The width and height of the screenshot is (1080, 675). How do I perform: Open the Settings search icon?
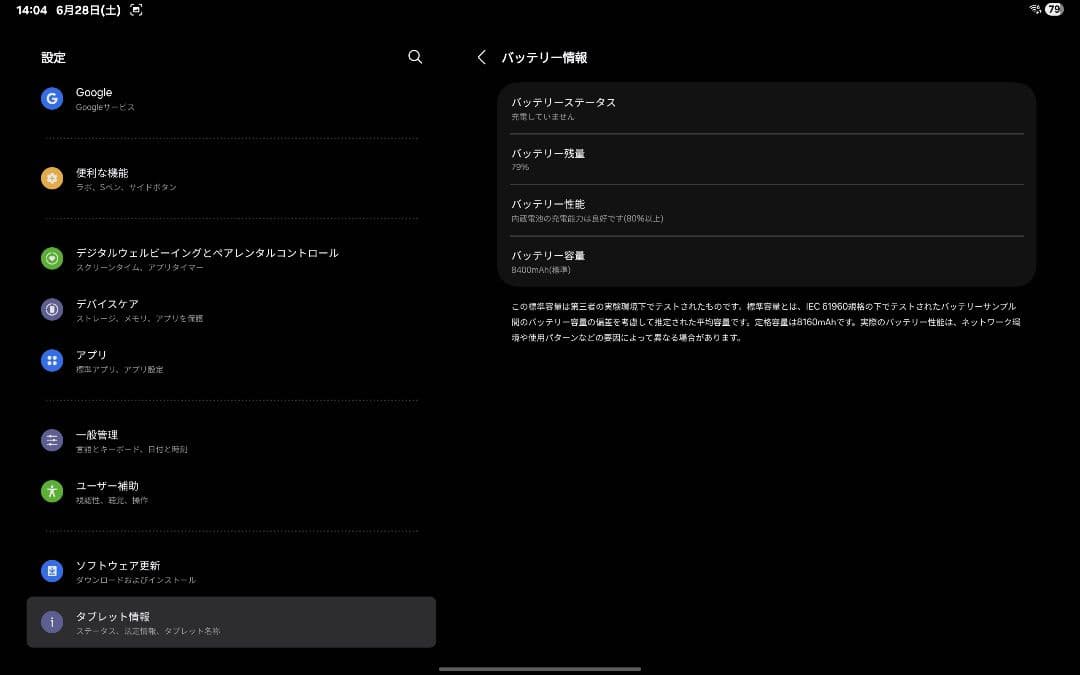click(415, 57)
